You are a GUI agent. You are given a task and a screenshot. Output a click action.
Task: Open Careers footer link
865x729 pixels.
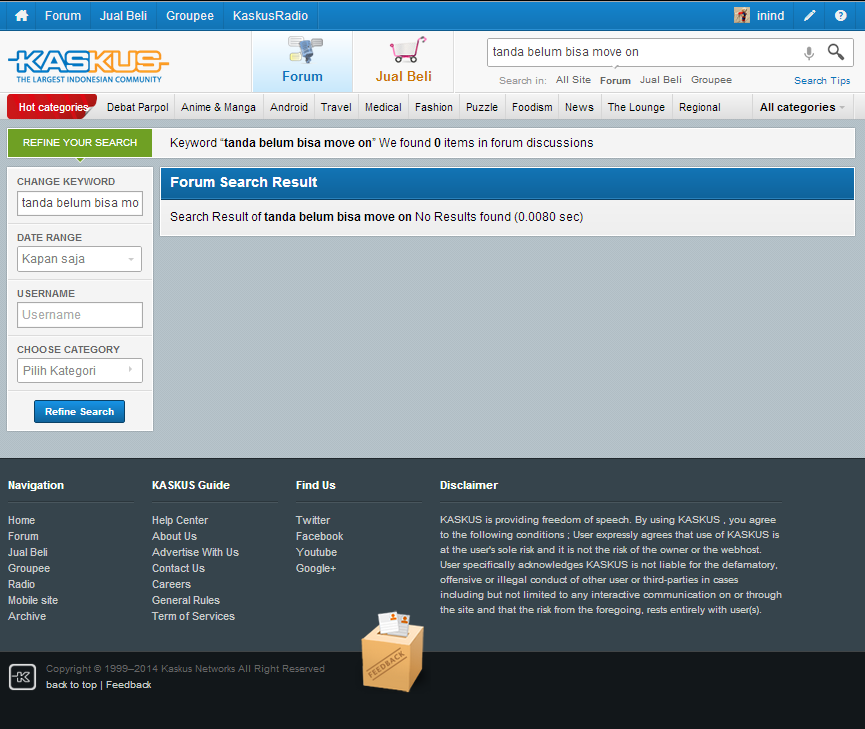point(172,584)
